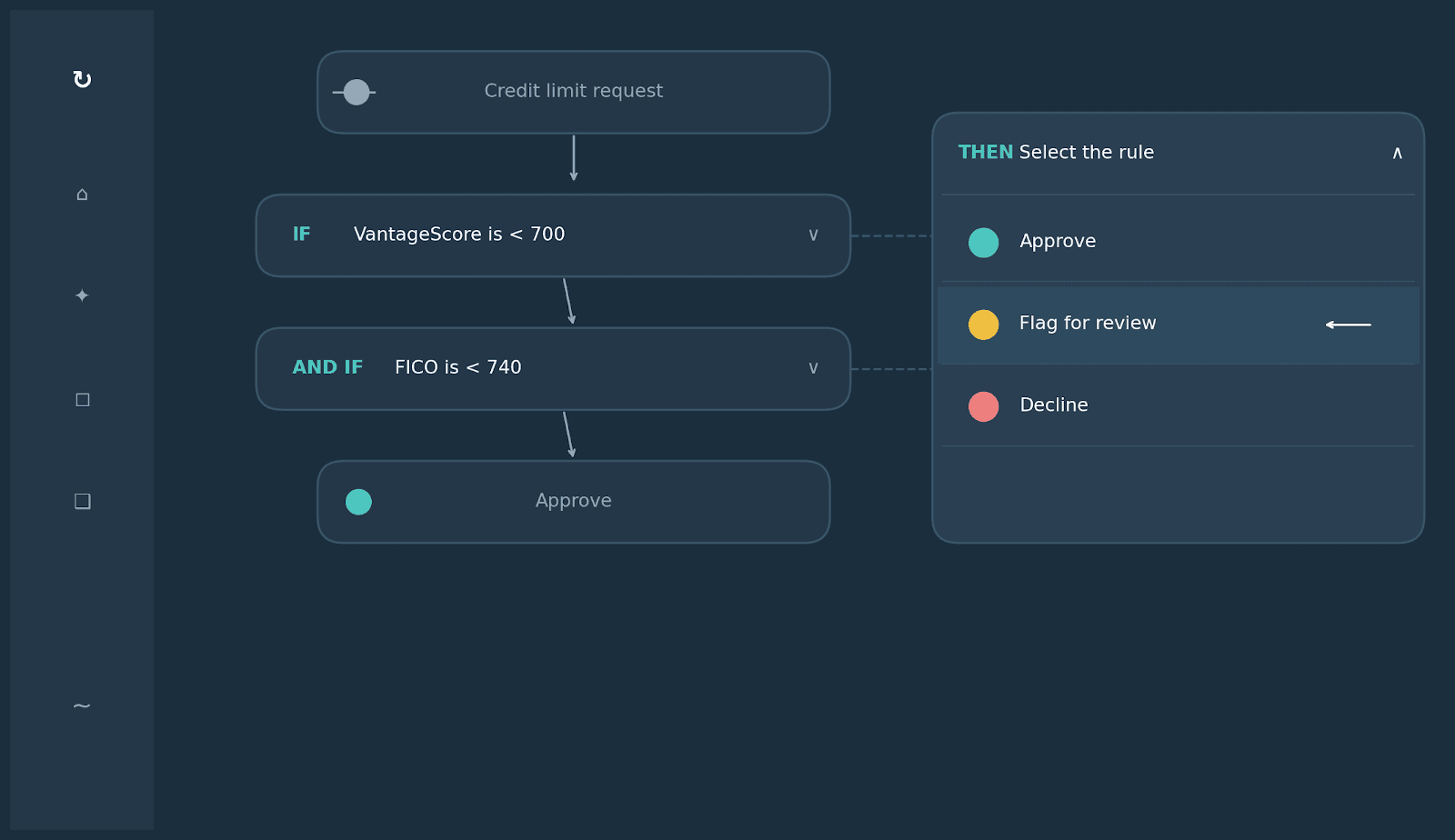Open the AI sparkle tool in the sidebar

81,295
